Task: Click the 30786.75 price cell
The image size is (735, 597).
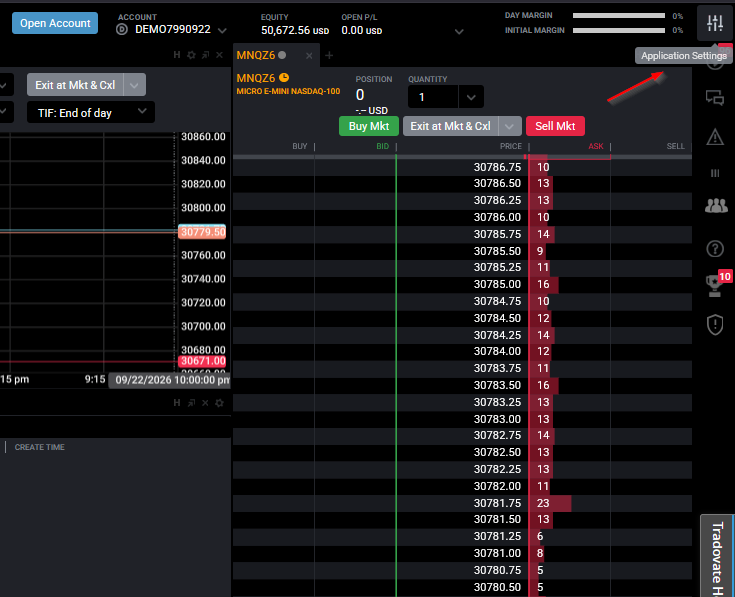Action: coord(497,167)
